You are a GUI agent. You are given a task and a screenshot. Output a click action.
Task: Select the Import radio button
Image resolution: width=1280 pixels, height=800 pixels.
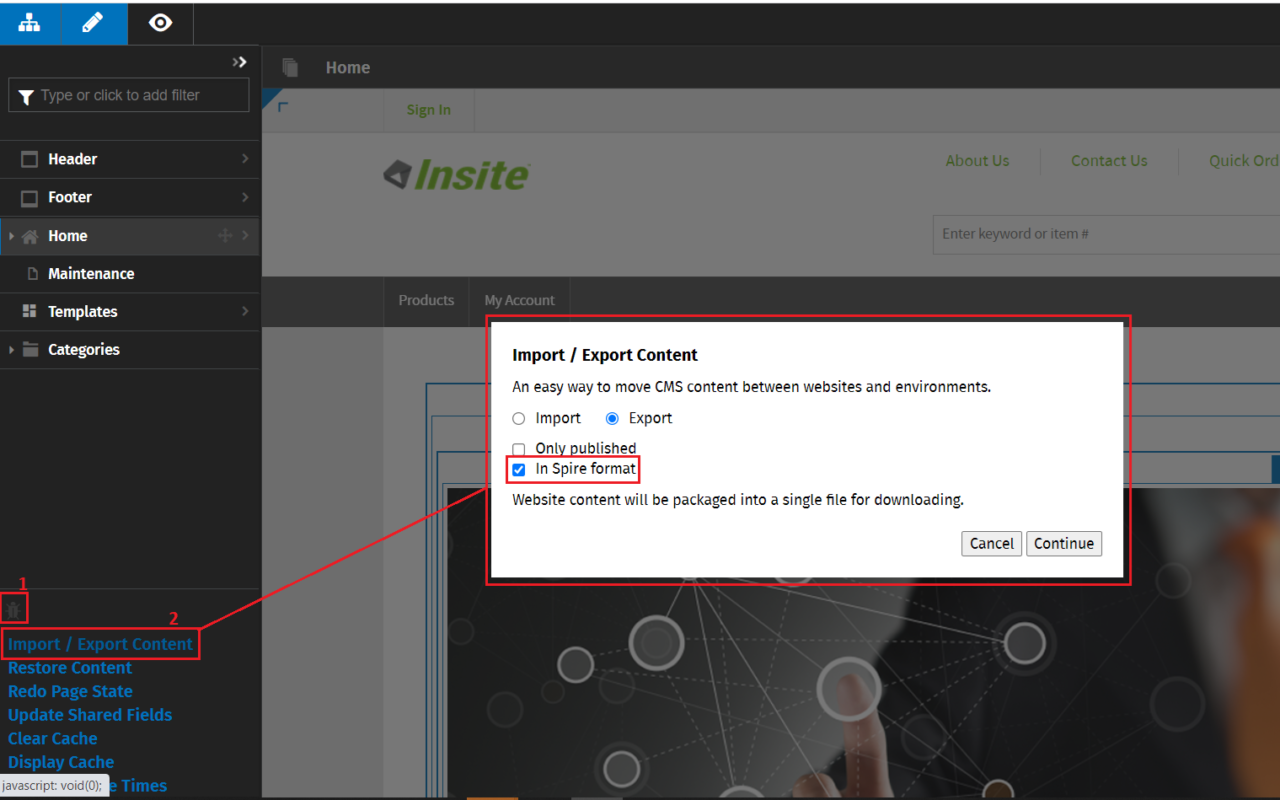(518, 418)
